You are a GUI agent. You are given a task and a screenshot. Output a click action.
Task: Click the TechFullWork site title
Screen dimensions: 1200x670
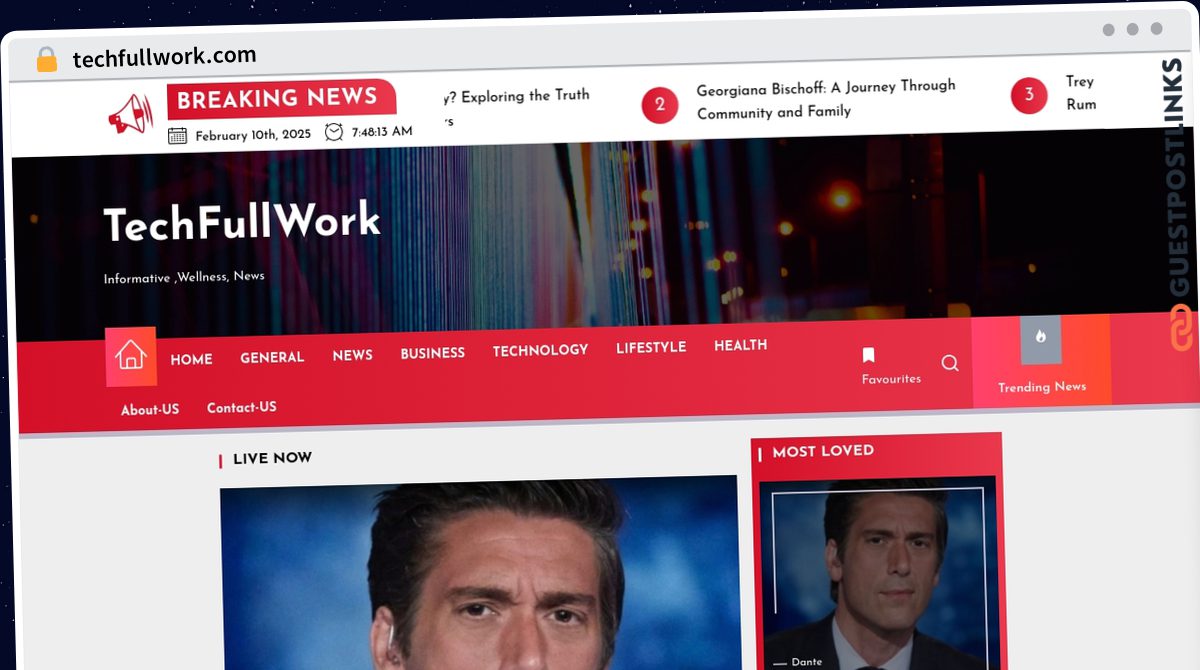pyautogui.click(x=242, y=223)
